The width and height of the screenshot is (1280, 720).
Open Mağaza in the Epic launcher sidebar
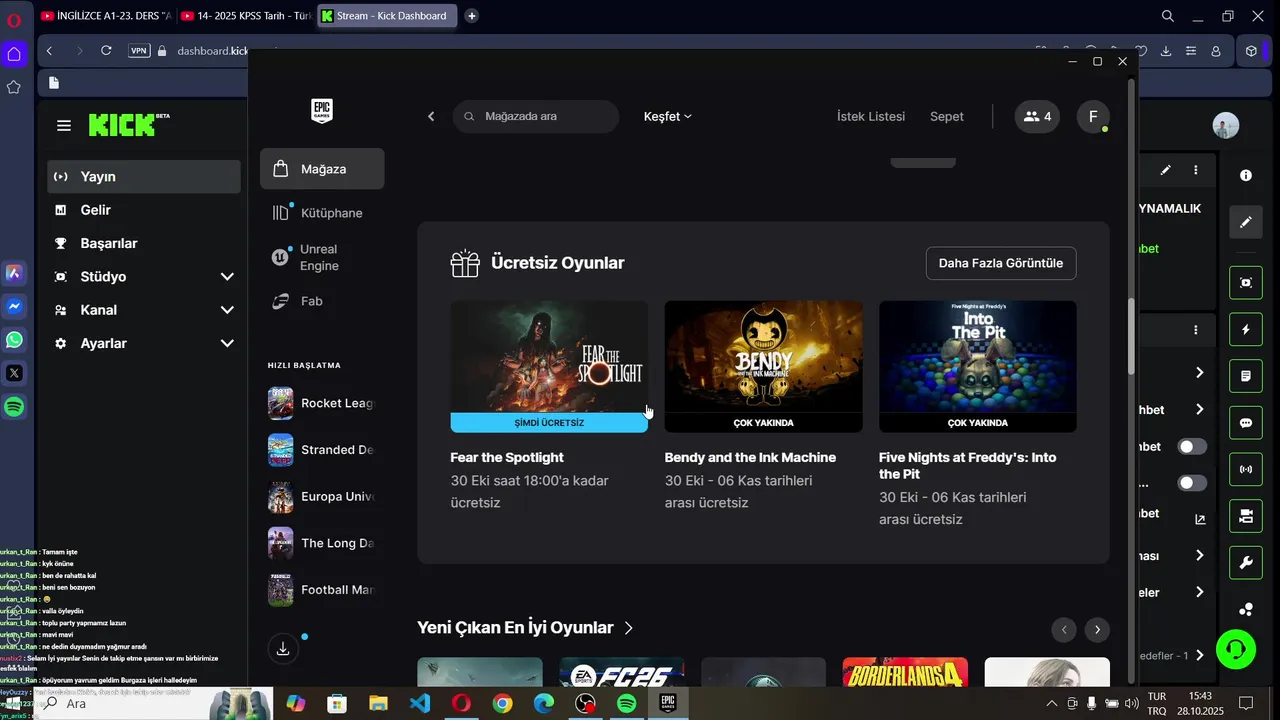[322, 169]
